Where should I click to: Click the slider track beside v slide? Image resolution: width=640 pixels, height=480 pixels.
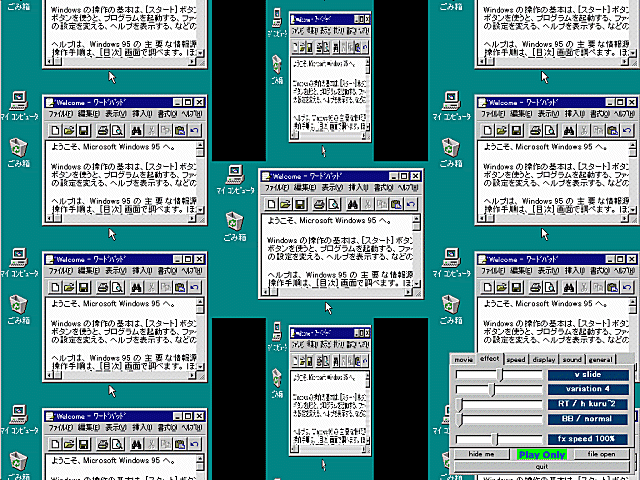[x=499, y=375]
